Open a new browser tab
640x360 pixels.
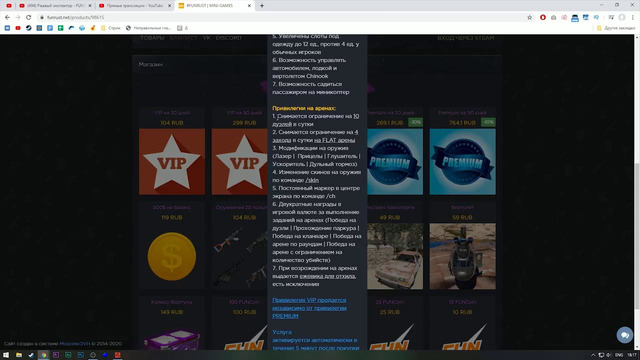point(262,6)
